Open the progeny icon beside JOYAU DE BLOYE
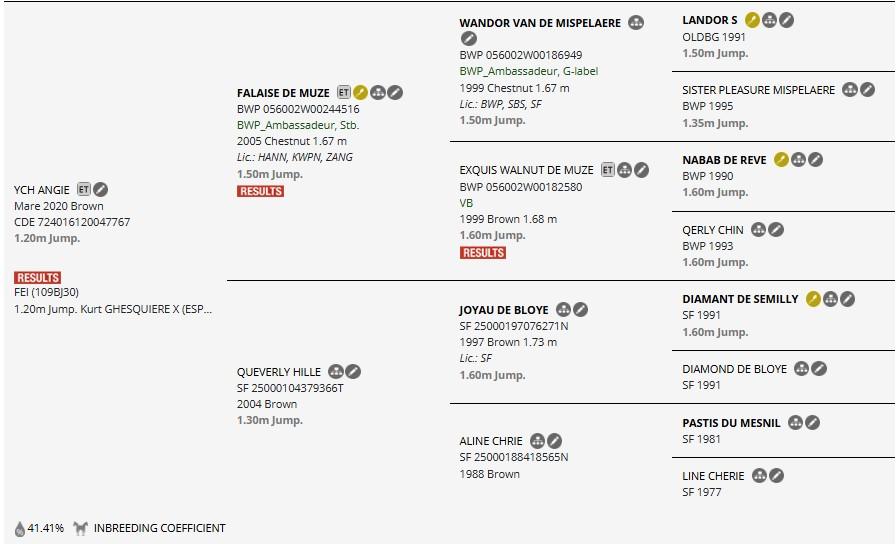 click(563, 309)
